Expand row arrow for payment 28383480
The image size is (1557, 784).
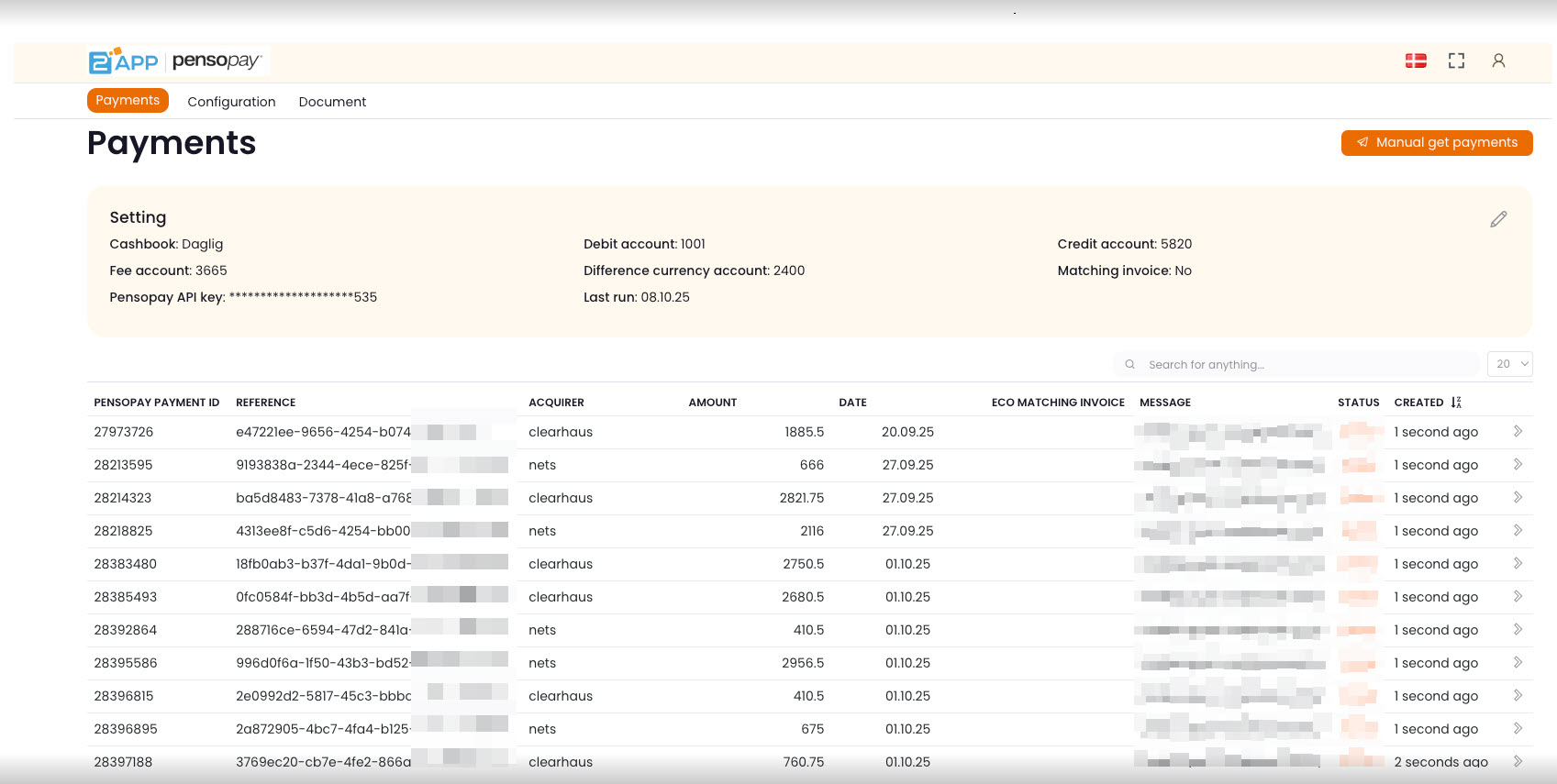[x=1518, y=564]
